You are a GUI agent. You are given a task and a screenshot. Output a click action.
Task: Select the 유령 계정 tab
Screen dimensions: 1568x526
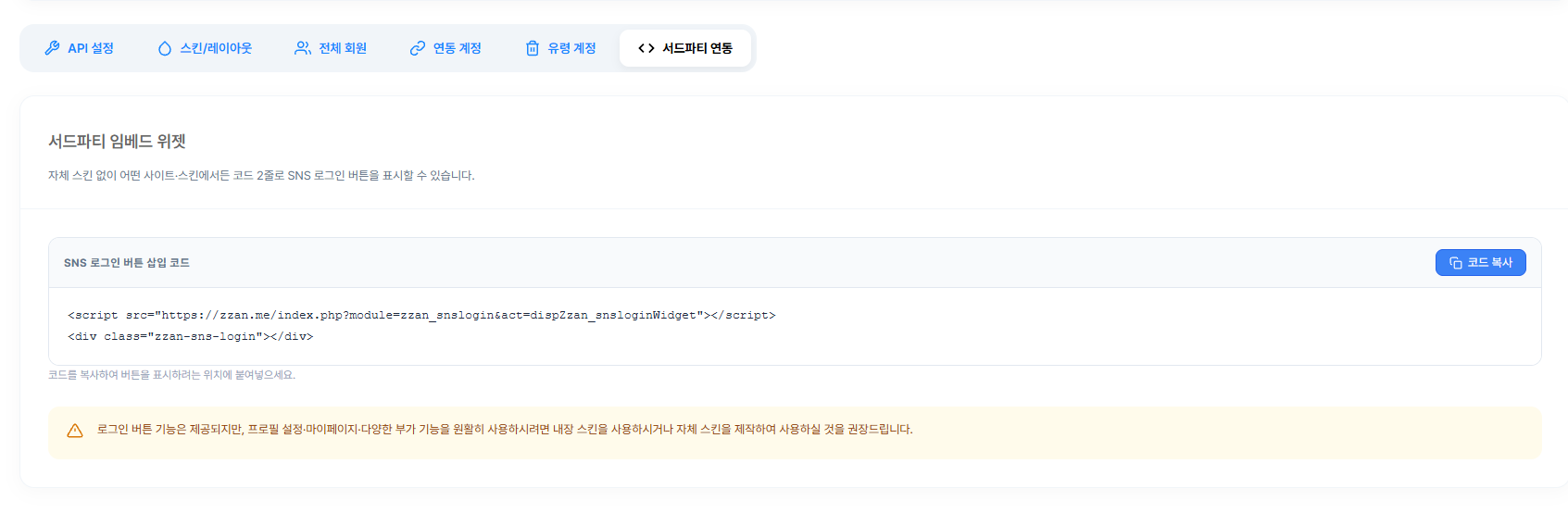[x=560, y=48]
